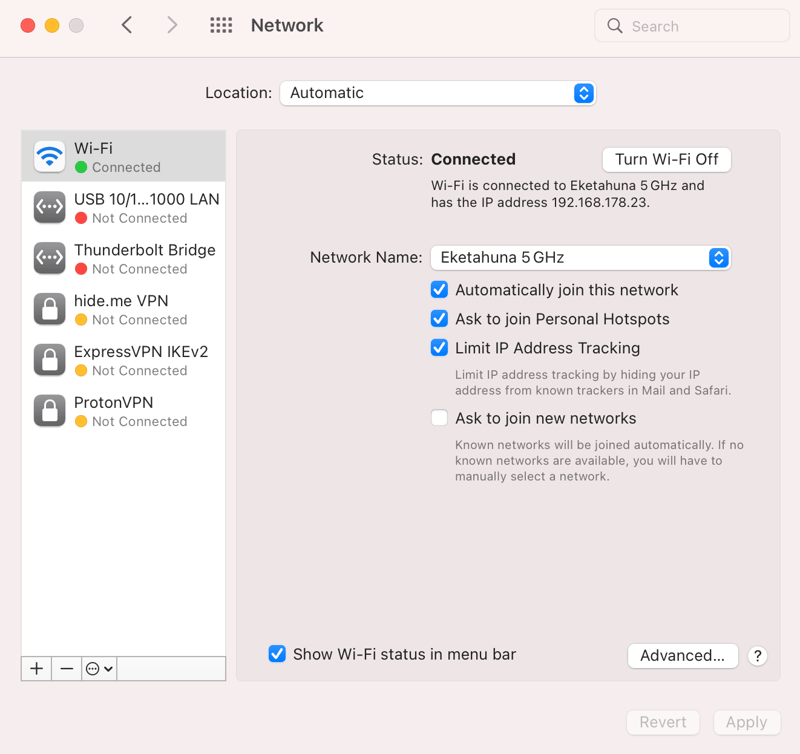Open the Network Name dropdown
This screenshot has height=754, width=800.
point(581,258)
